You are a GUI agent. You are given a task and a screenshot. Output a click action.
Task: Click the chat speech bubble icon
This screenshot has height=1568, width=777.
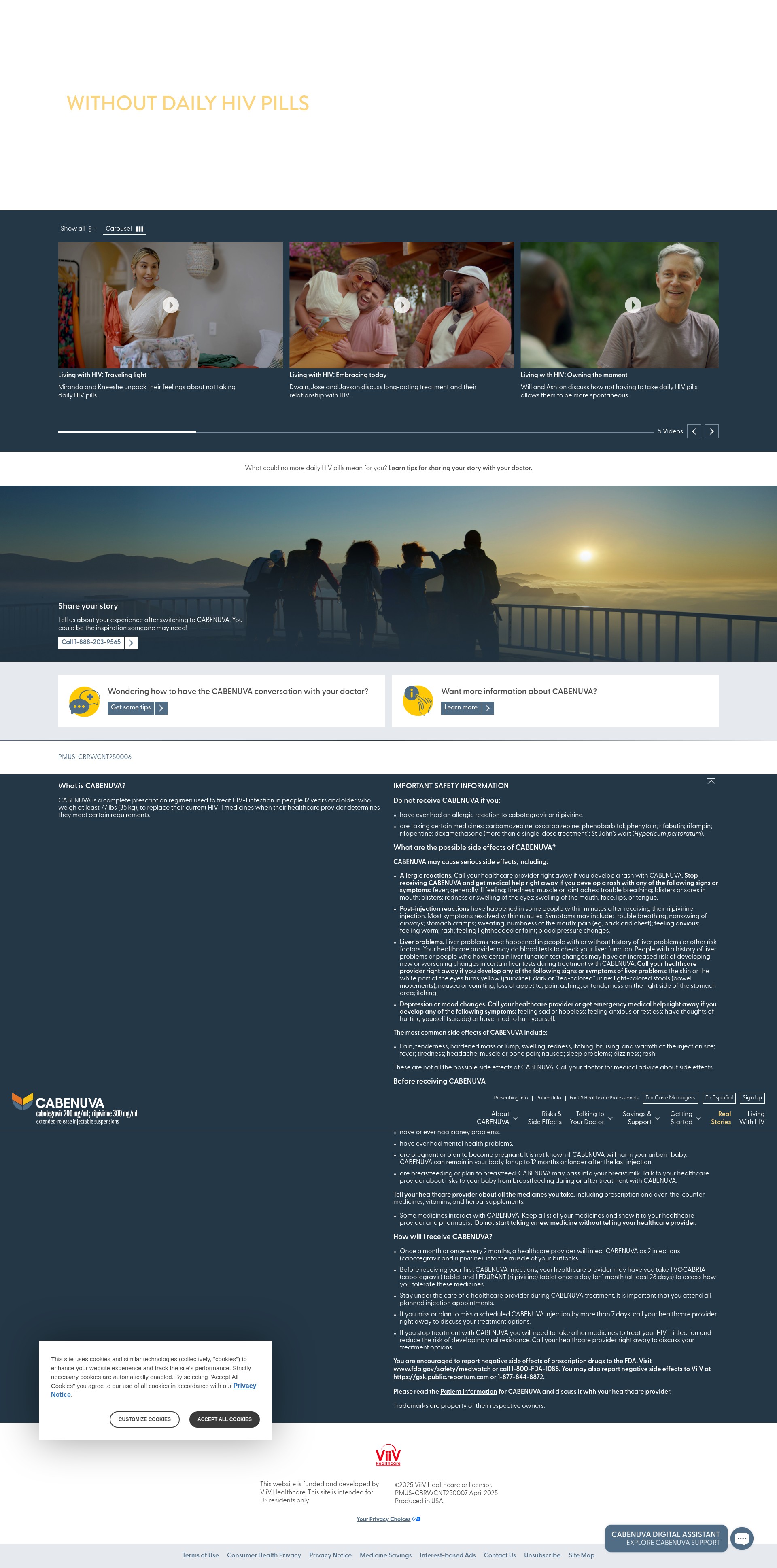742,1539
